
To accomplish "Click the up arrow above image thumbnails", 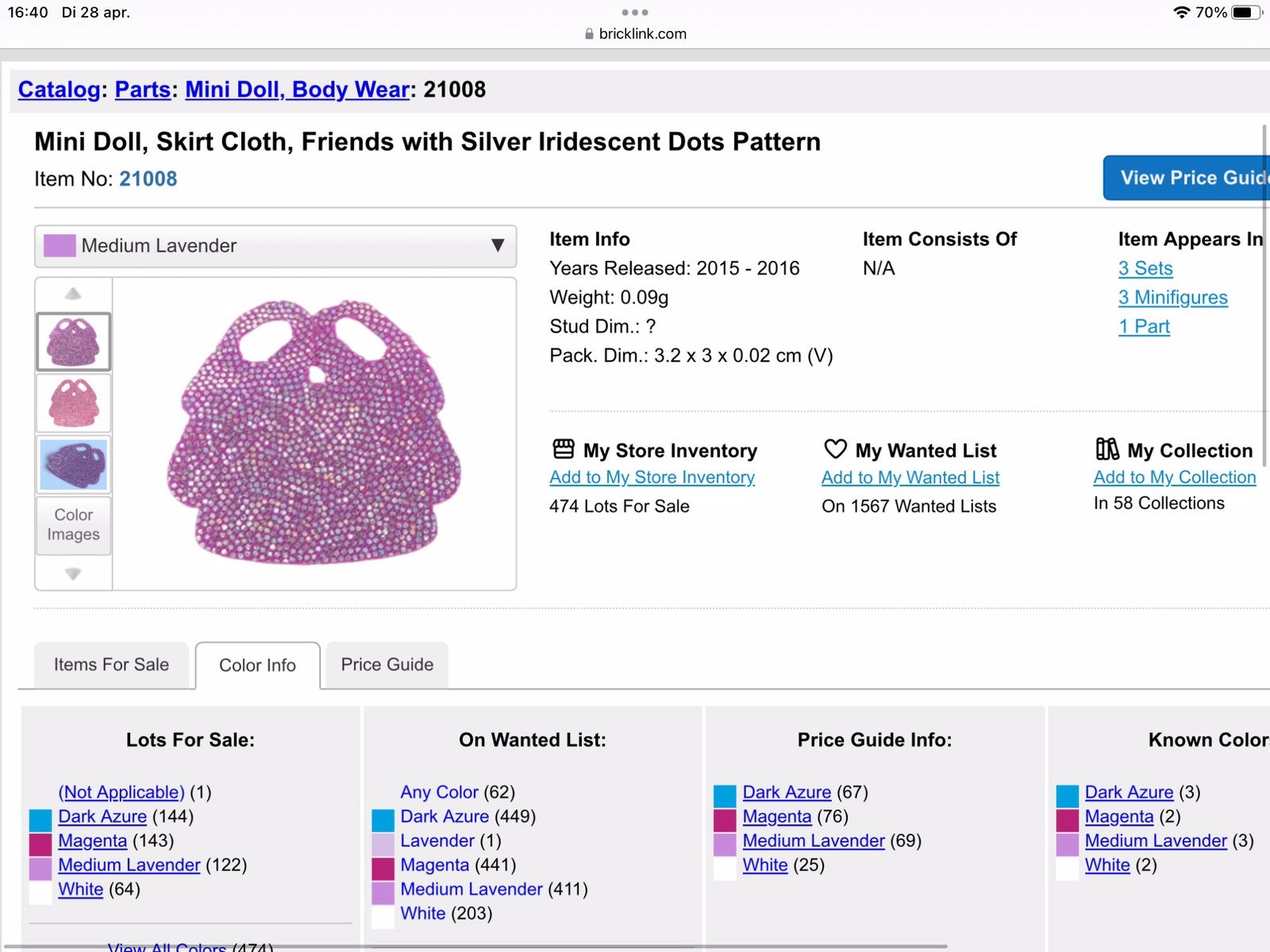I will [x=73, y=294].
